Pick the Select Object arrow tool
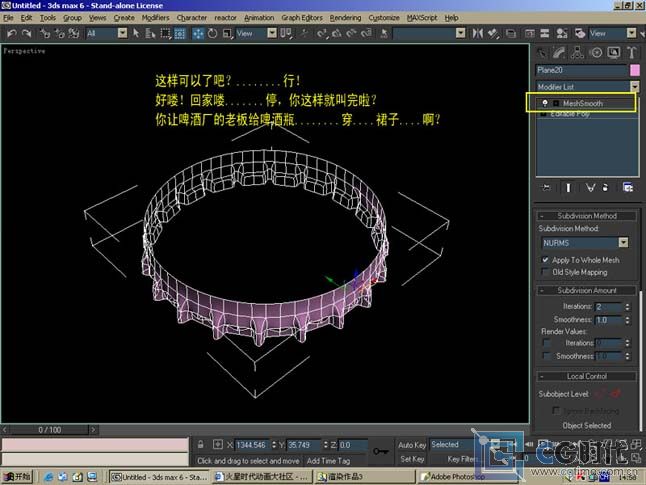The image size is (646, 485). tap(136, 33)
